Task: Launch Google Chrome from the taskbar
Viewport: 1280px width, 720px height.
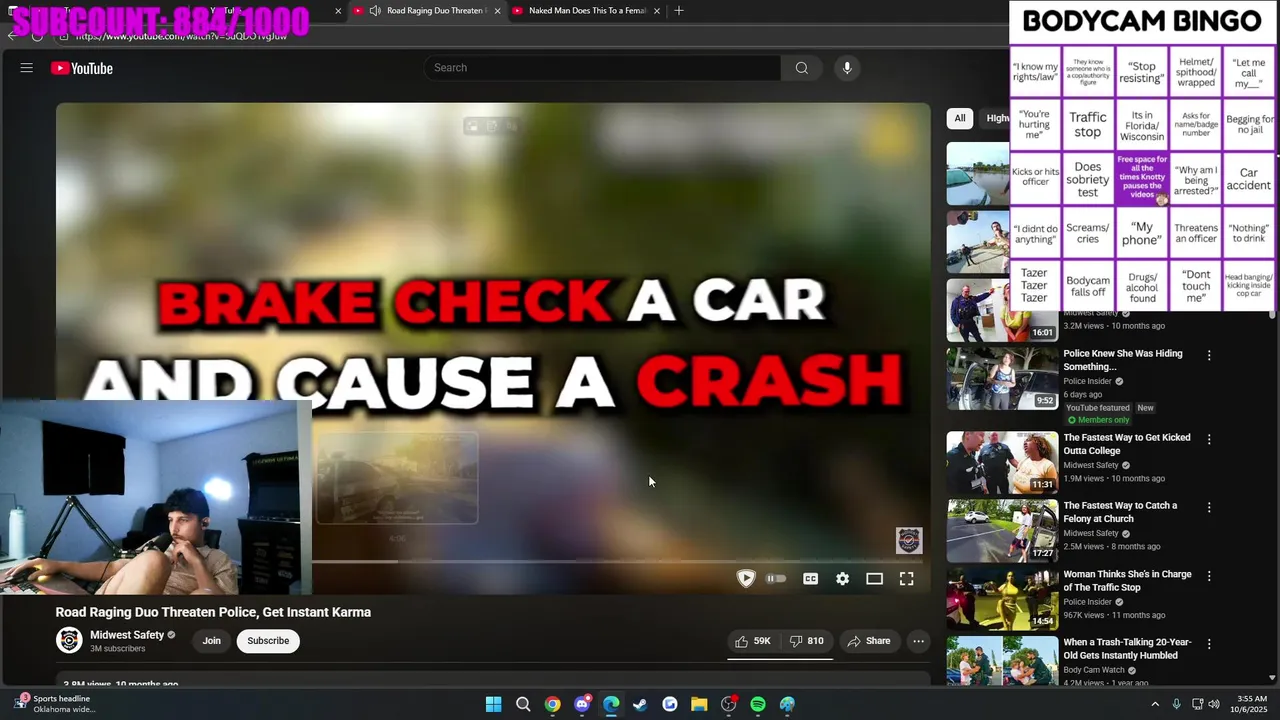Action: (552, 704)
